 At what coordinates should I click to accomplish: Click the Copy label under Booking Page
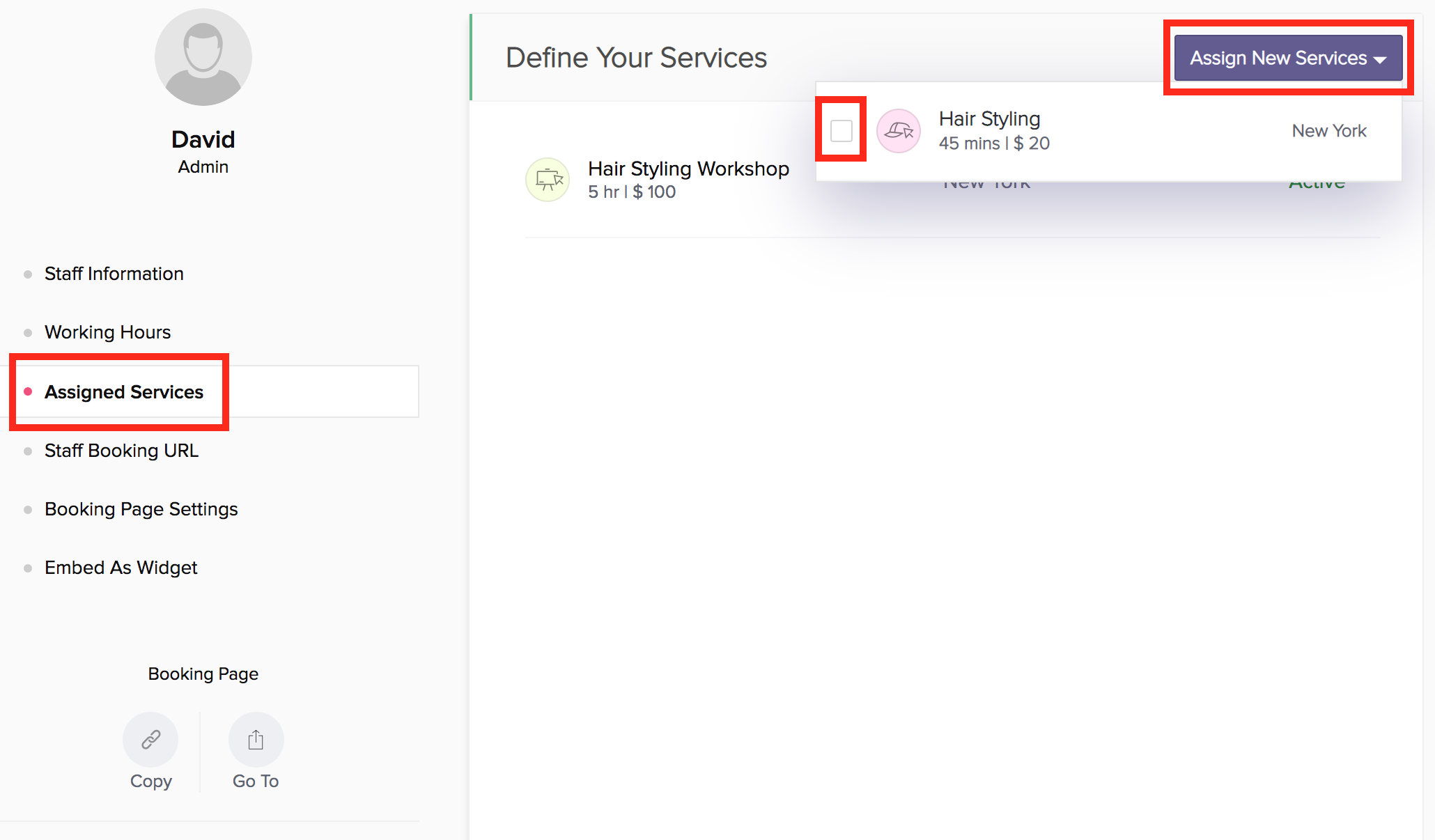(x=150, y=781)
